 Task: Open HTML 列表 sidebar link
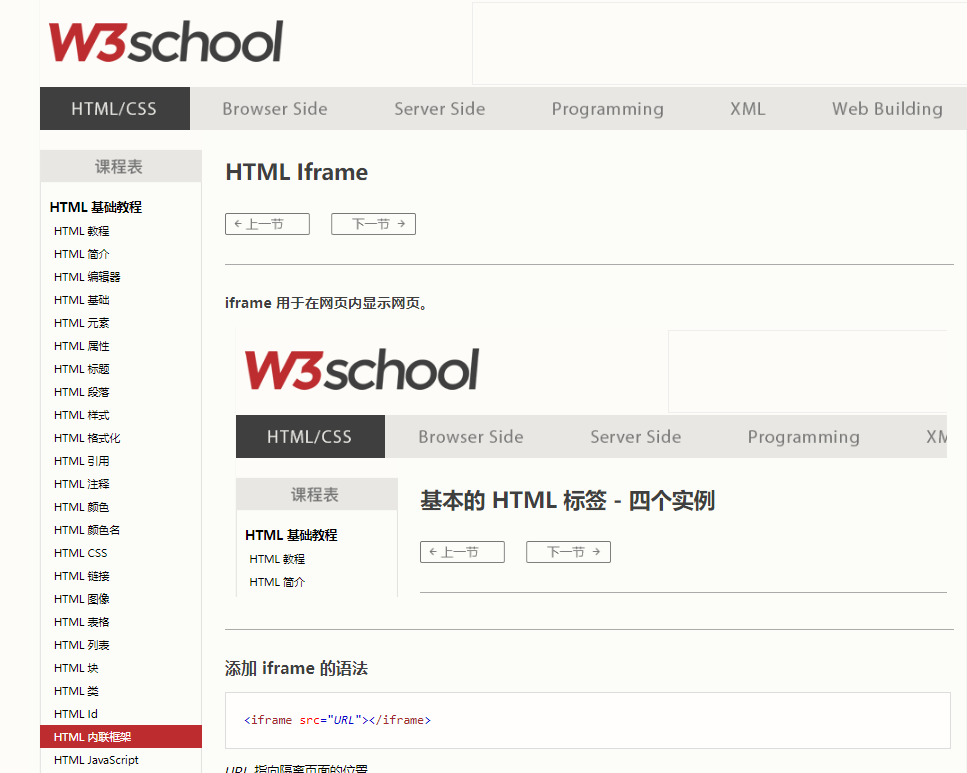81,645
